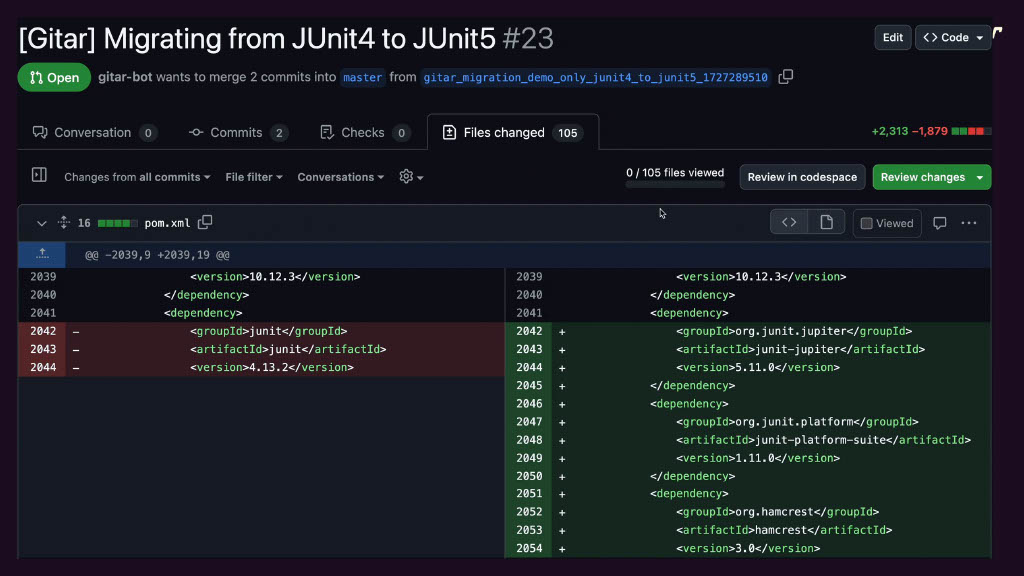
Task: Click added line number 2054
Action: click(x=529, y=549)
